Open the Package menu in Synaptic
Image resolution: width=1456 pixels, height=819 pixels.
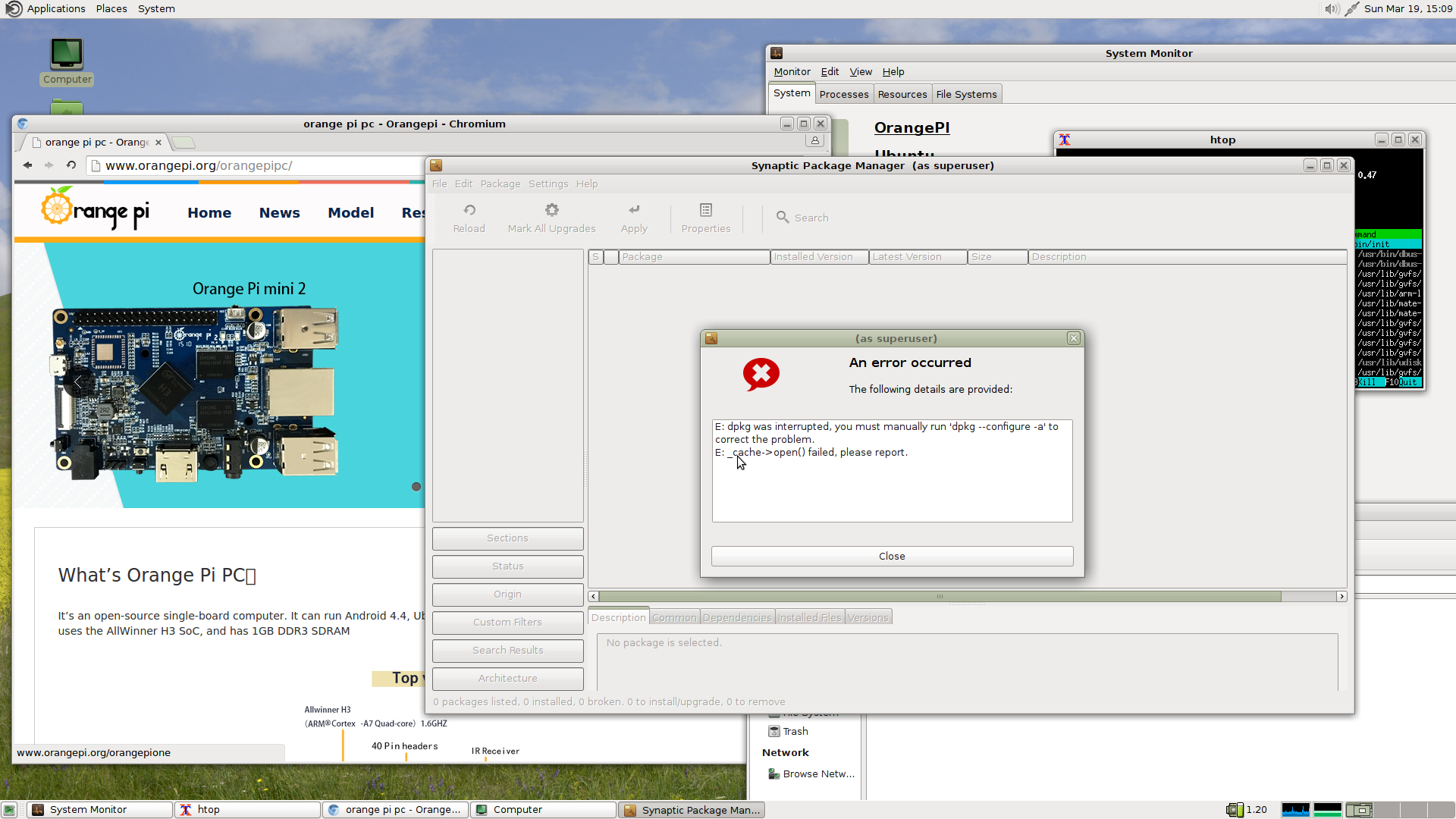pos(500,184)
